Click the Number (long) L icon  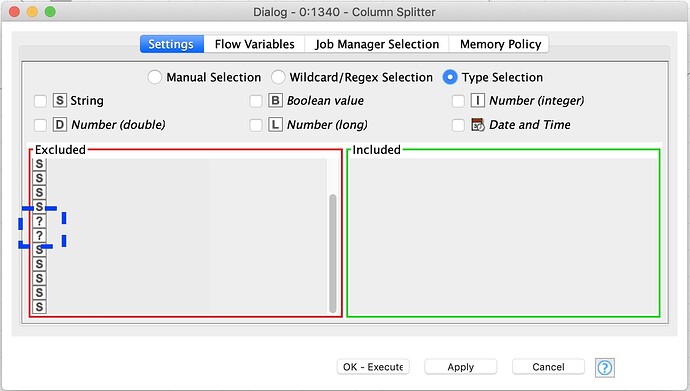pyautogui.click(x=275, y=125)
